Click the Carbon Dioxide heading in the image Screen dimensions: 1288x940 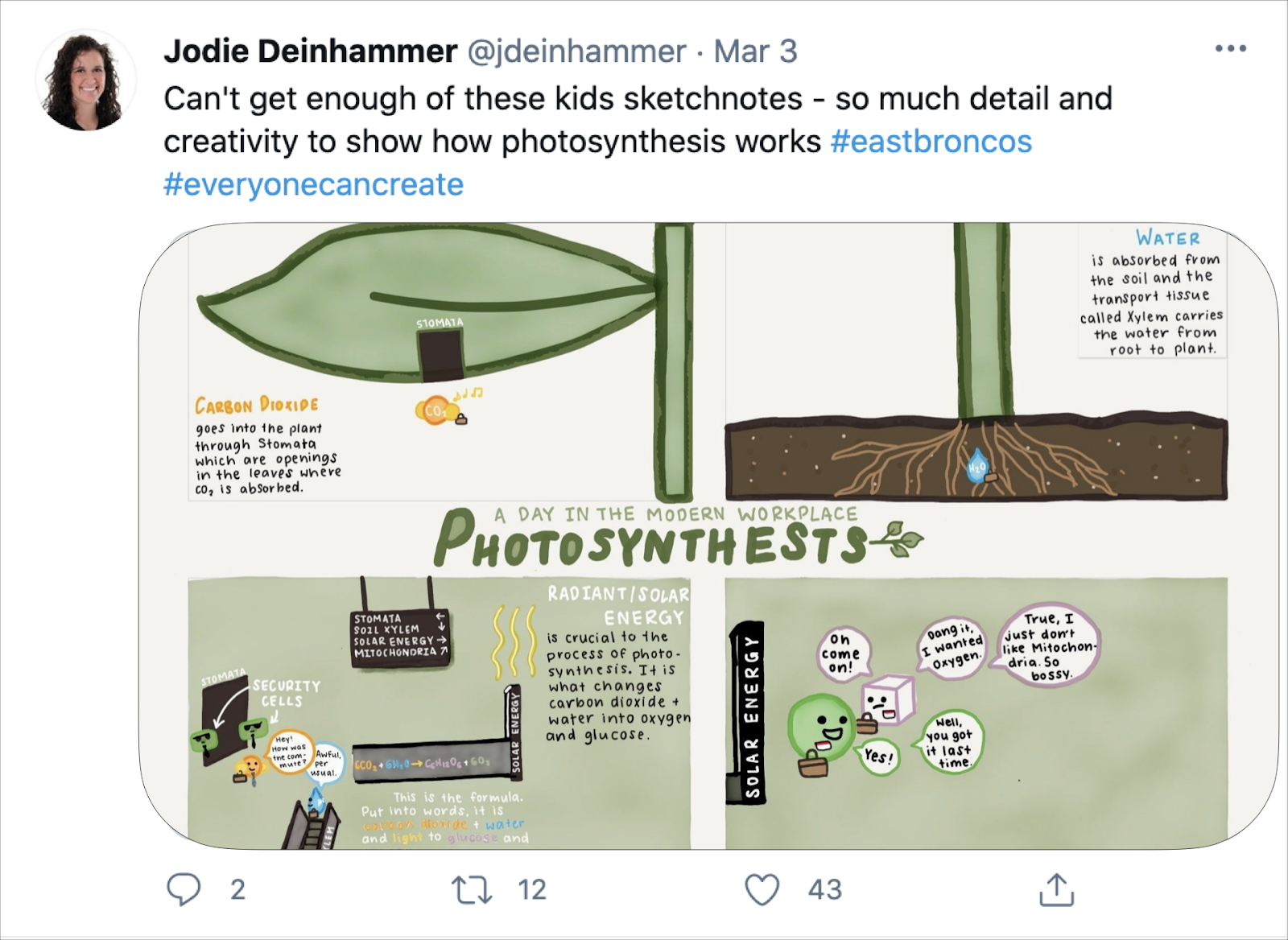(x=257, y=405)
